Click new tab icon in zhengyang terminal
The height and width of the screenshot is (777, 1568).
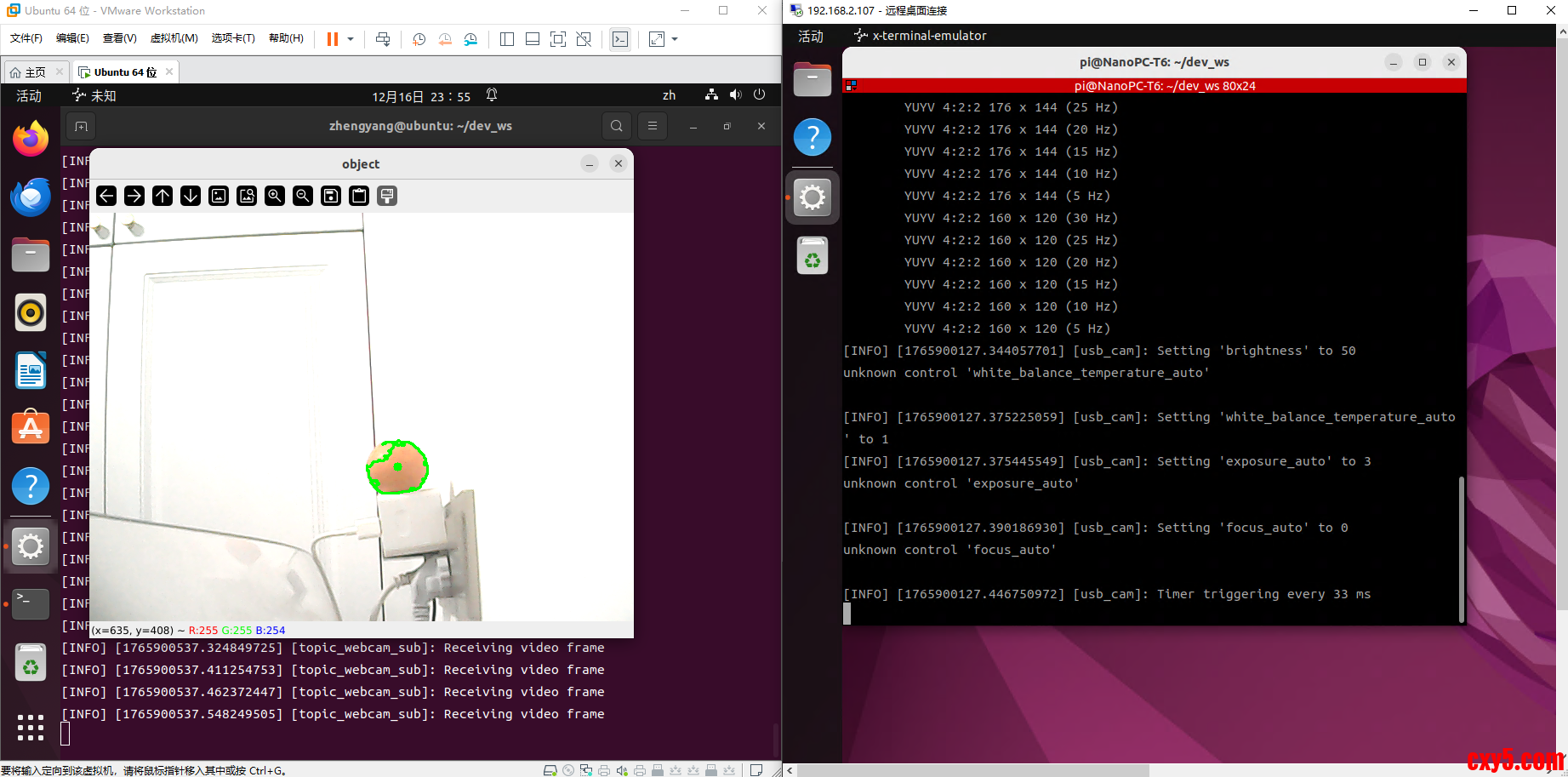[x=82, y=126]
